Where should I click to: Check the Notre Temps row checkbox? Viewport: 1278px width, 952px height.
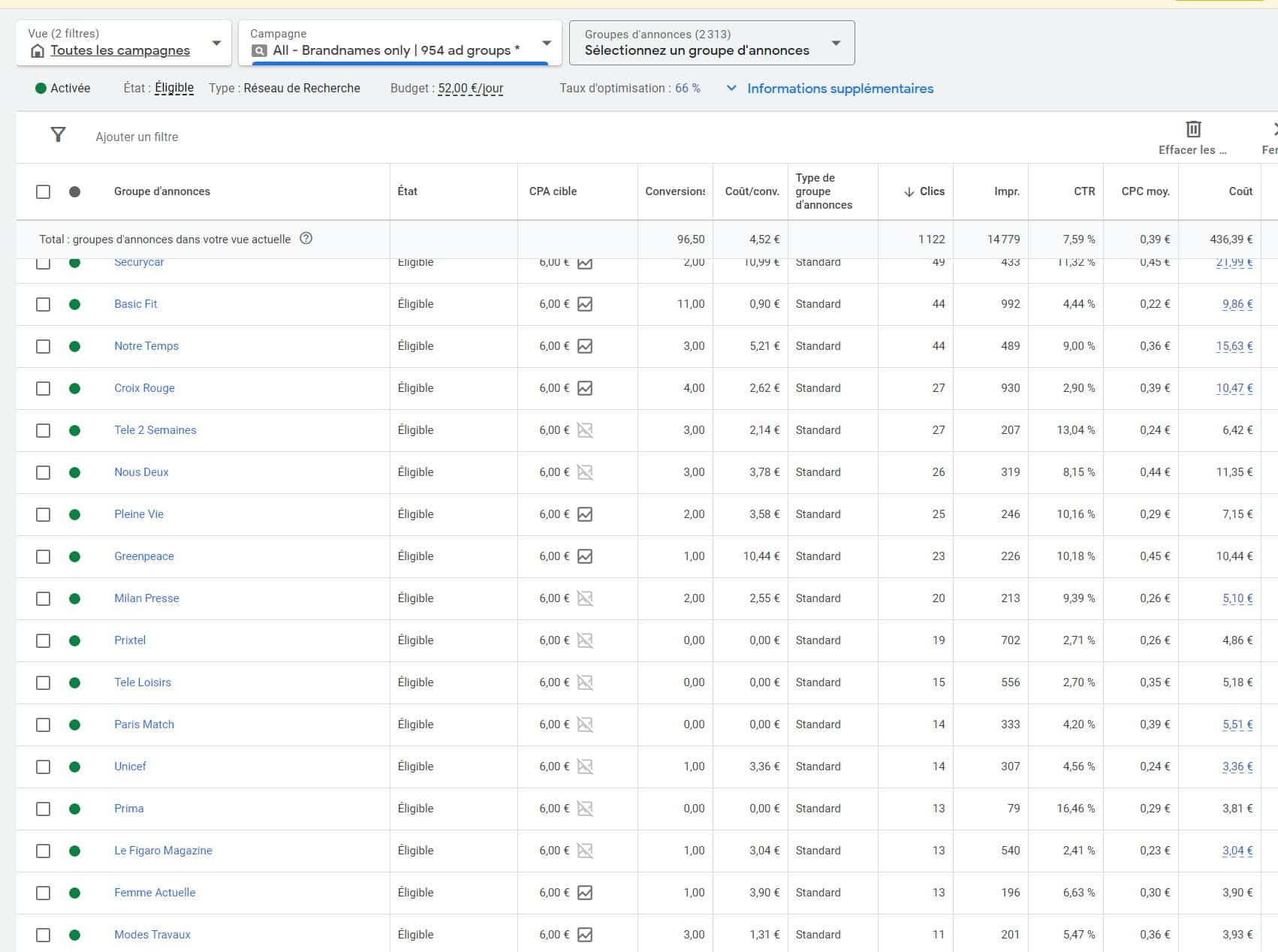pos(44,346)
